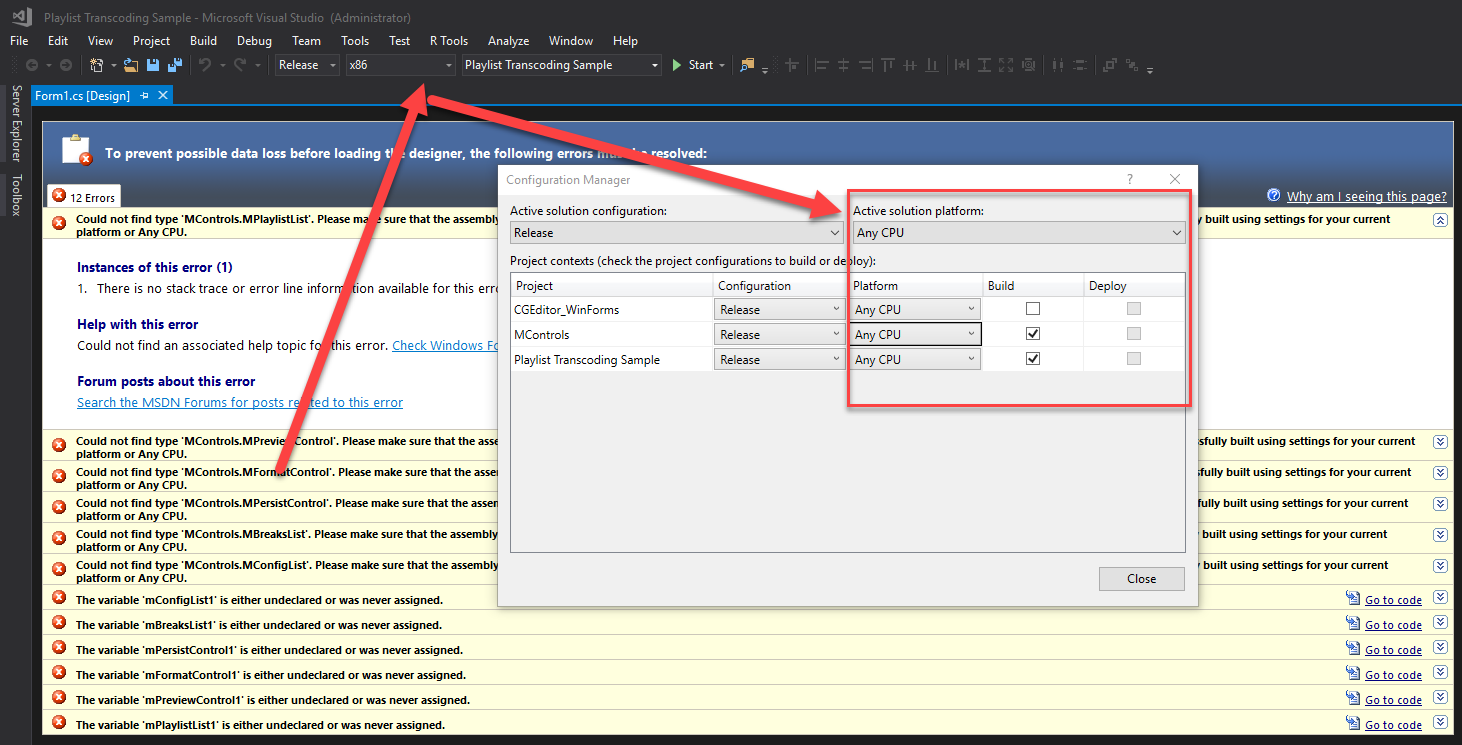This screenshot has height=745, width=1462.
Task: Open Platform dropdown for CGEditor_WinForms
Action: click(915, 309)
